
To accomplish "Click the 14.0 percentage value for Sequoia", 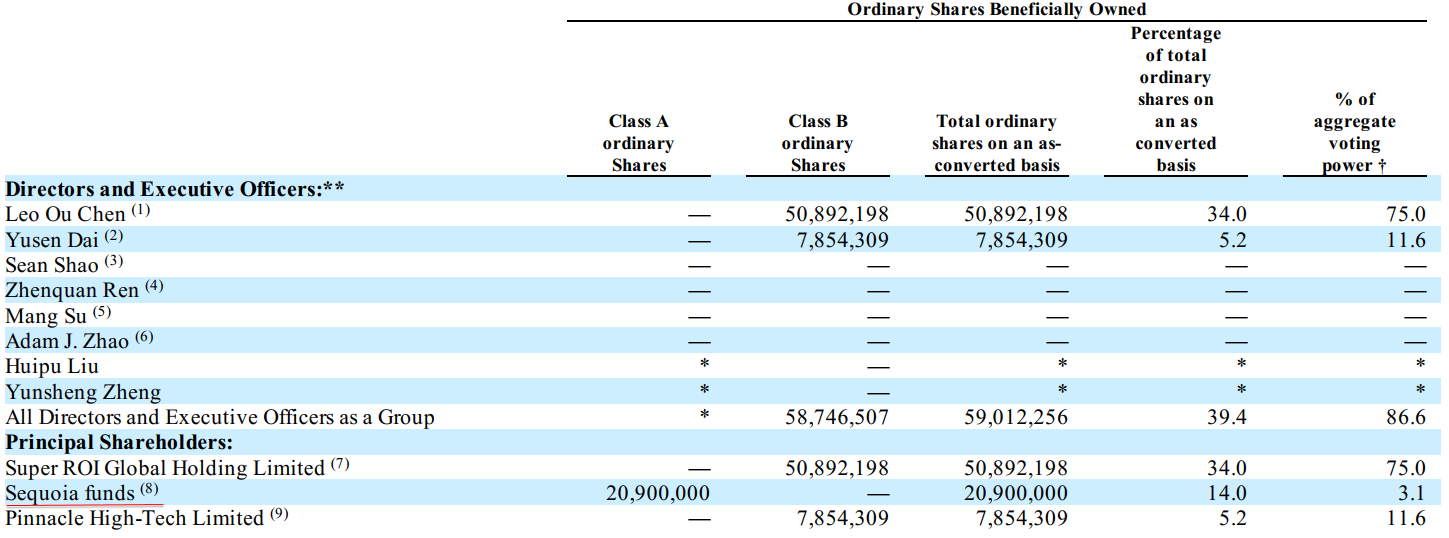I will (1226, 493).
